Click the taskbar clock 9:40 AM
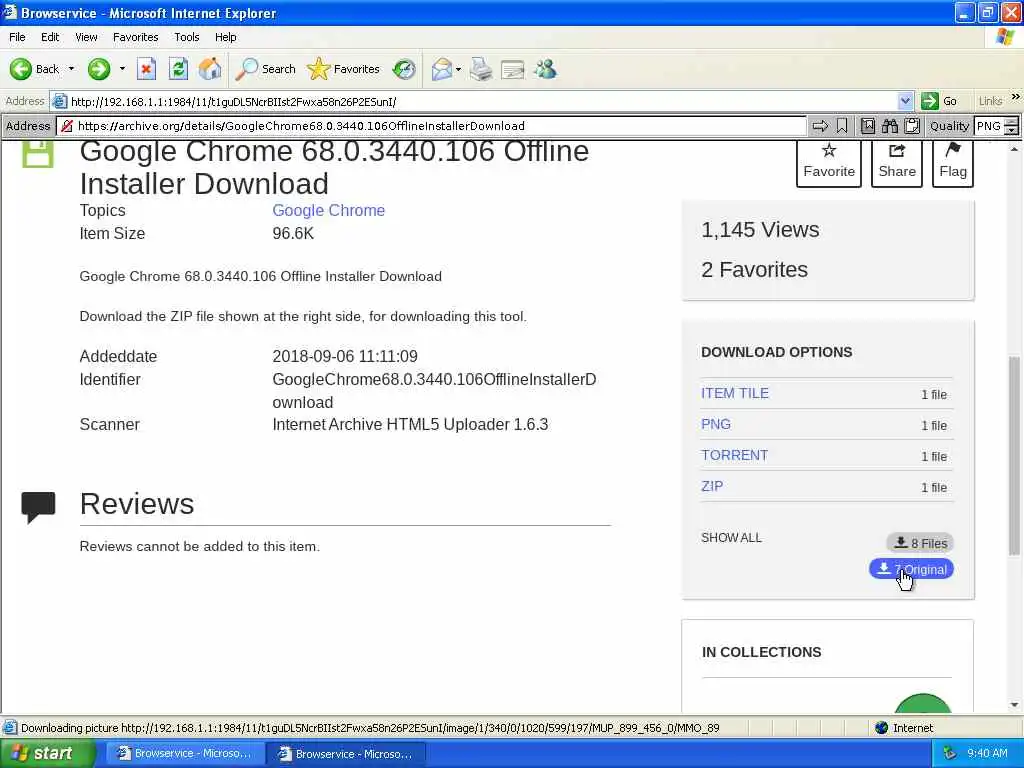The image size is (1024, 768). coord(987,753)
